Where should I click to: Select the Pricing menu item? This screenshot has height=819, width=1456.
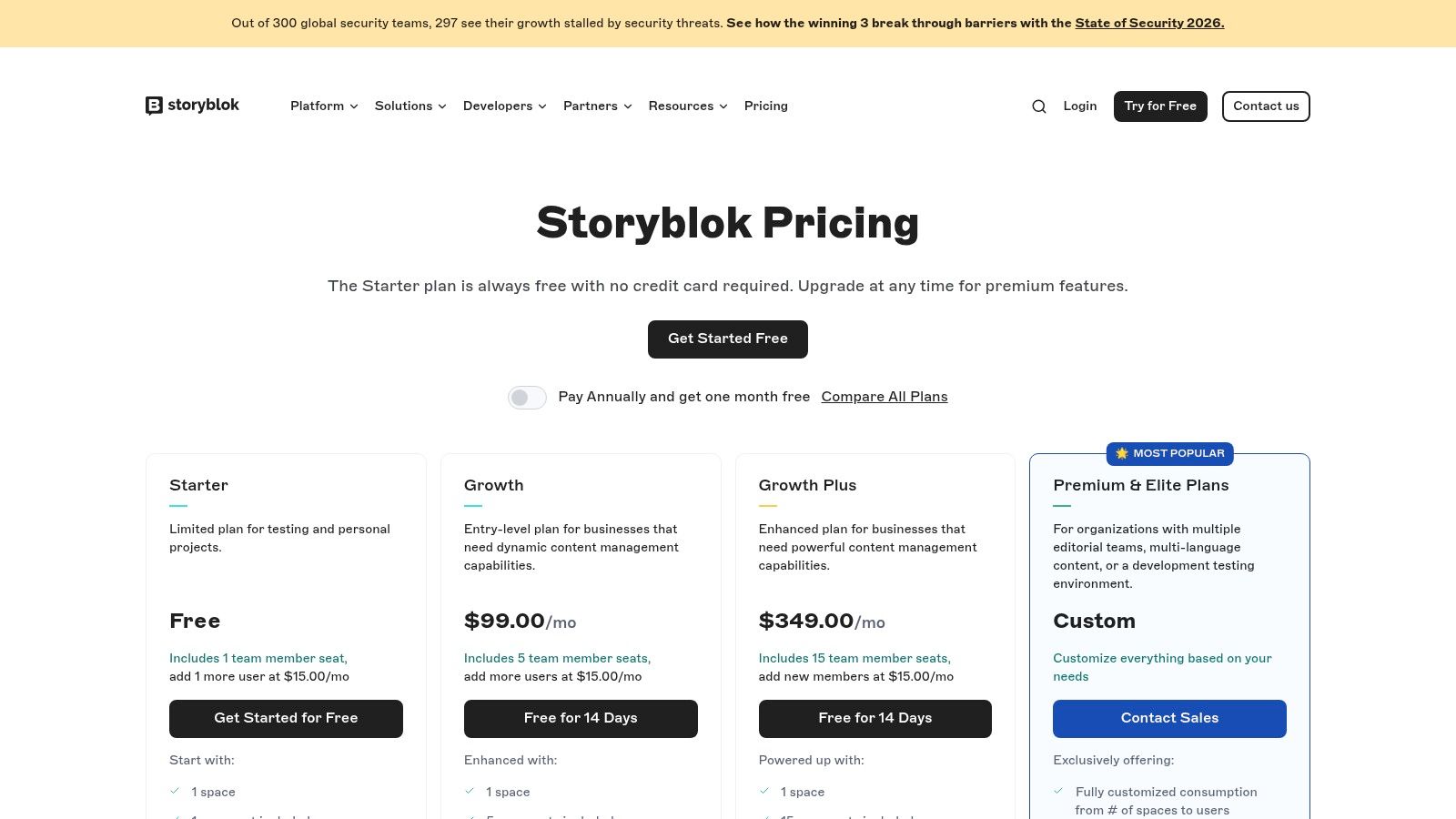(765, 106)
